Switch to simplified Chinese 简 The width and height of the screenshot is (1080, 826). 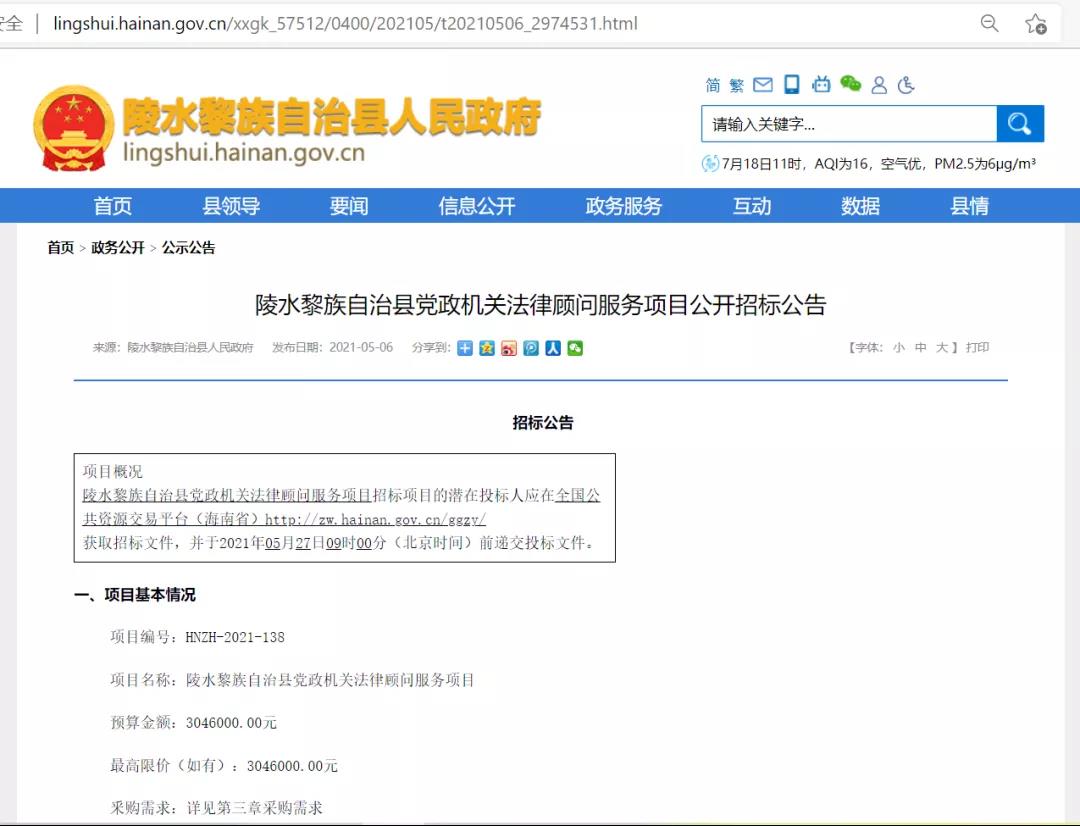coord(713,85)
